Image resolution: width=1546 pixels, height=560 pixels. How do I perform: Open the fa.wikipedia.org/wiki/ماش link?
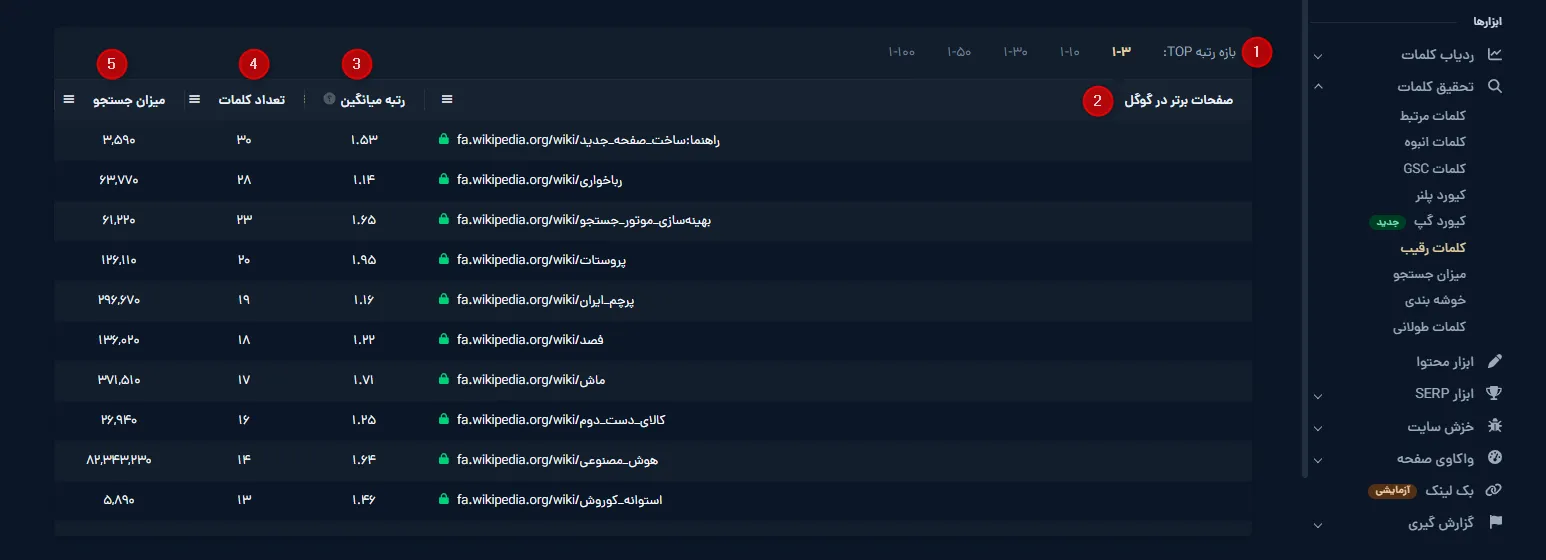pyautogui.click(x=531, y=380)
